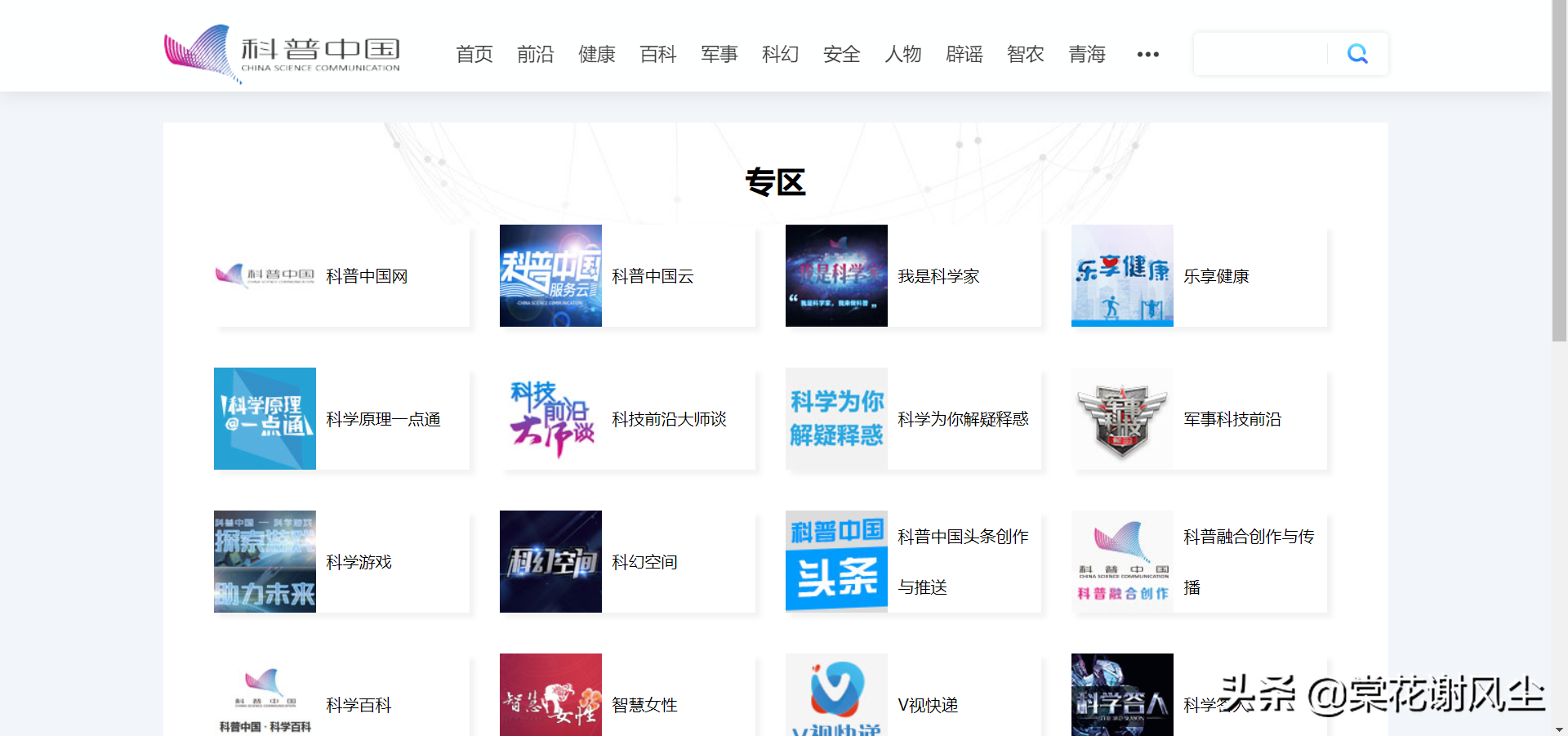Click the 科学原理一点通 thumbnail image

[265, 418]
